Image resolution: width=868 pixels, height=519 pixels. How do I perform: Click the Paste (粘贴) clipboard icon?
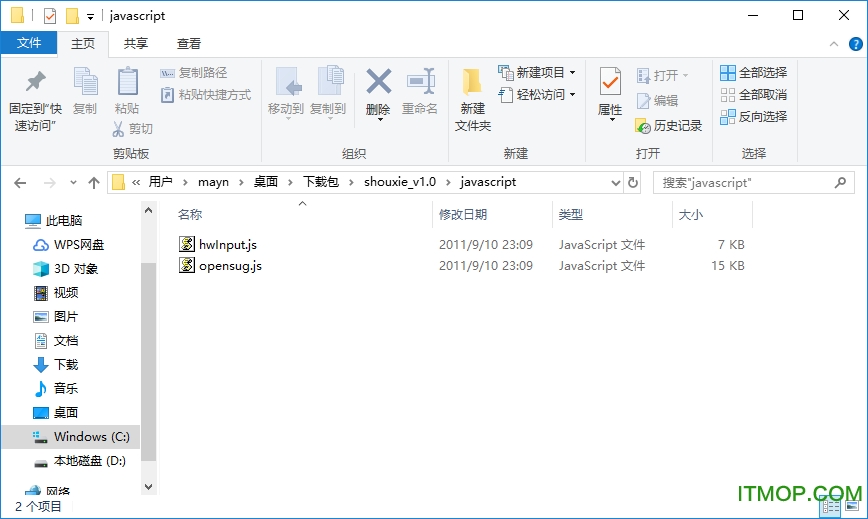tap(127, 92)
